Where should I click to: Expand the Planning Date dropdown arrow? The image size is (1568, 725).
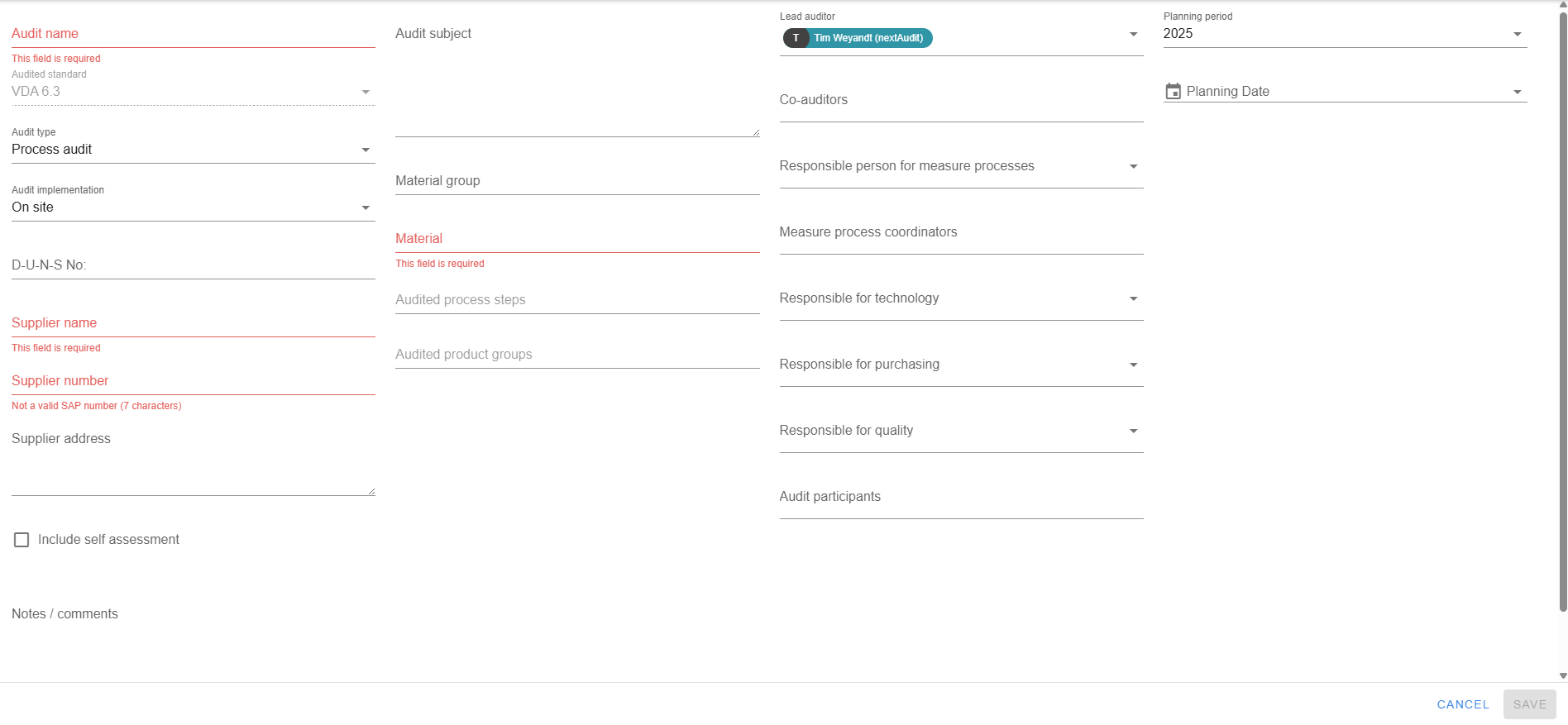click(1517, 92)
